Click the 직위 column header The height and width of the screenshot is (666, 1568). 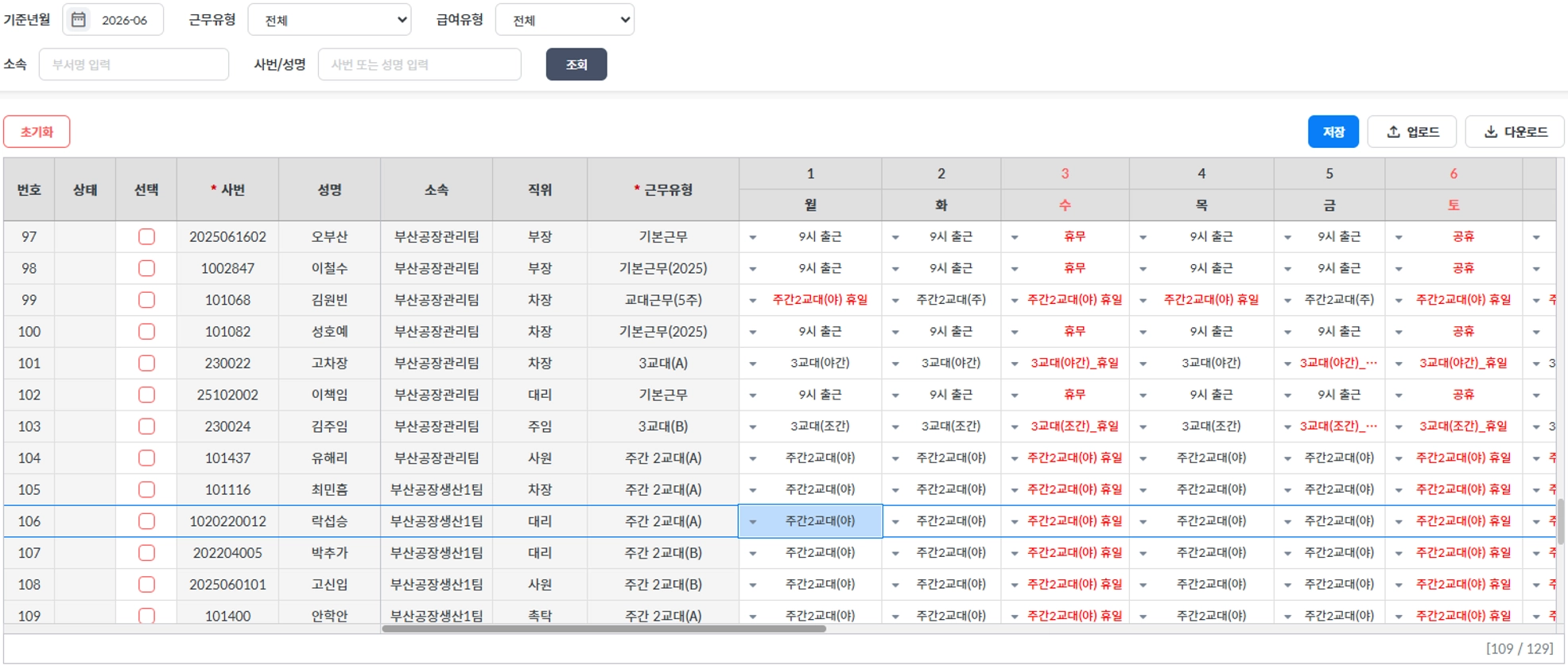(540, 189)
